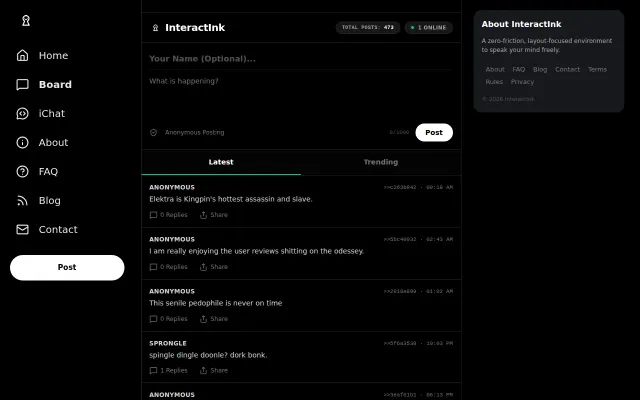Open the Privacy footer link
This screenshot has width=640, height=400.
tap(522, 82)
